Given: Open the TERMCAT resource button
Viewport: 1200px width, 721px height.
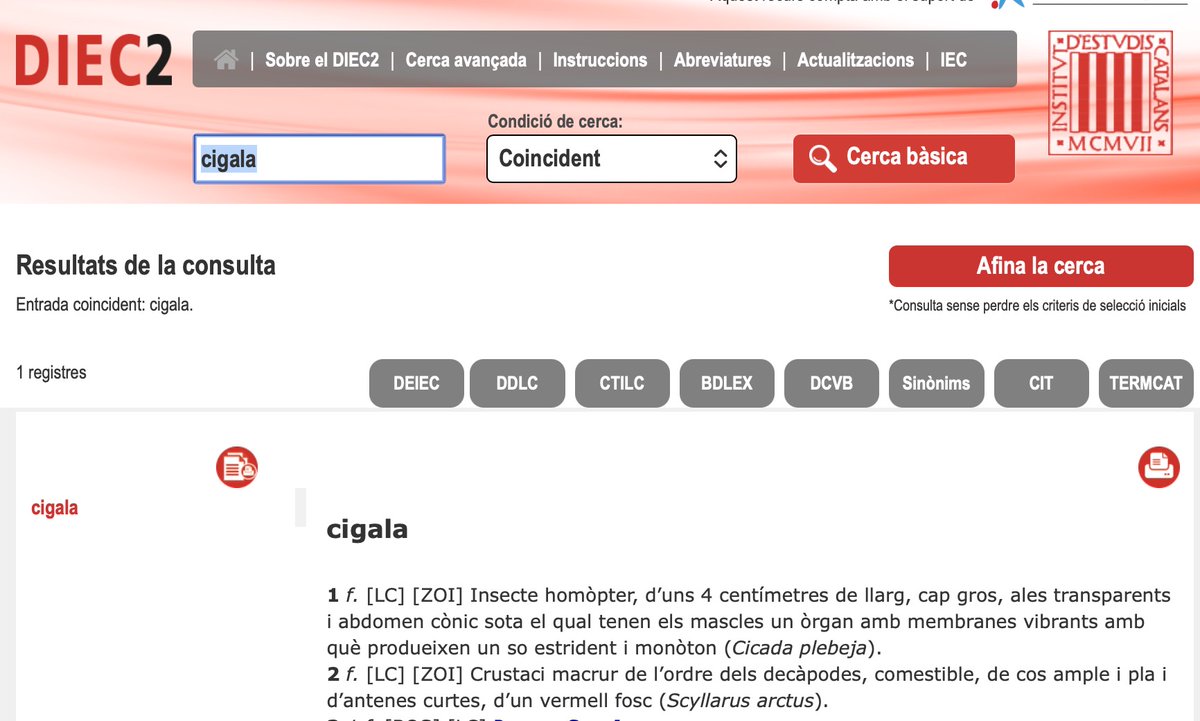Looking at the screenshot, I should coord(1146,383).
